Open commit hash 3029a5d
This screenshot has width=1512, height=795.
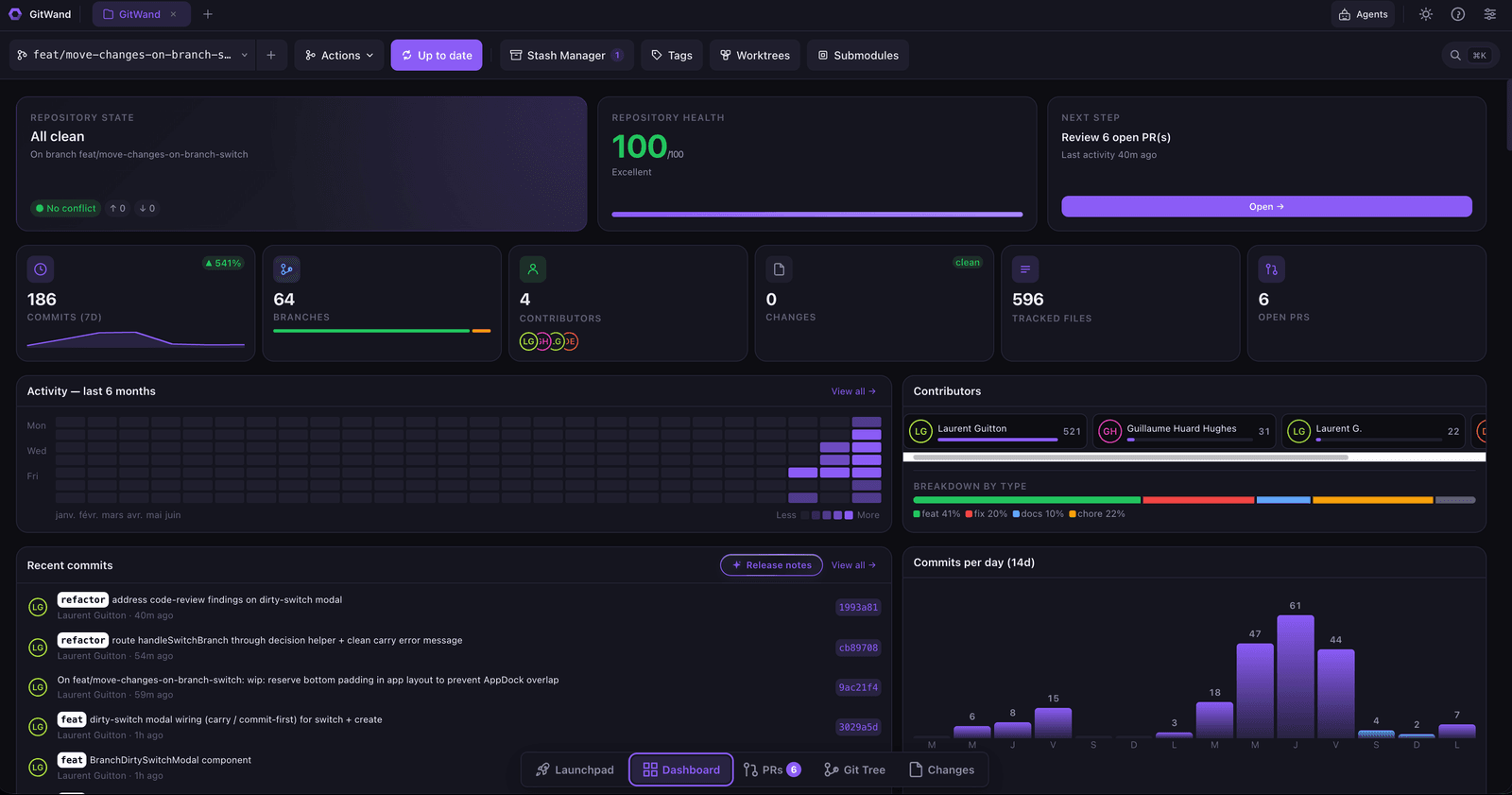pos(858,728)
